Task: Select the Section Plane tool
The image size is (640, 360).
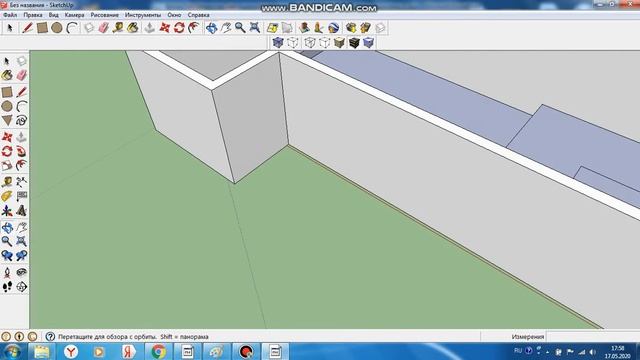Action: point(22,287)
